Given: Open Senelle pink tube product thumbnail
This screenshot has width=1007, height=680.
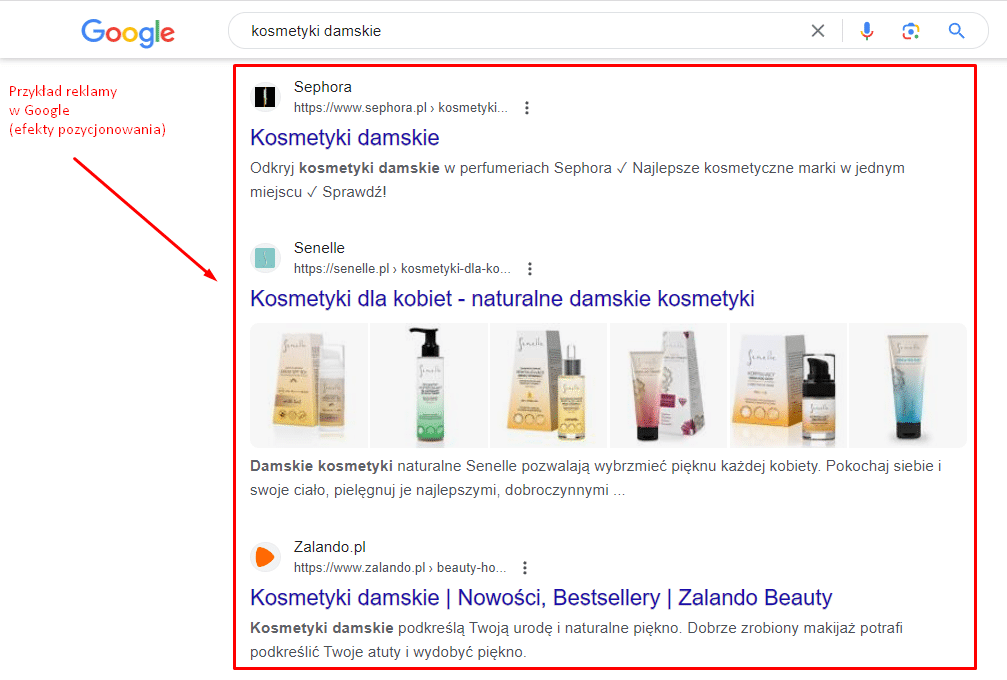Looking at the screenshot, I should tap(669, 385).
